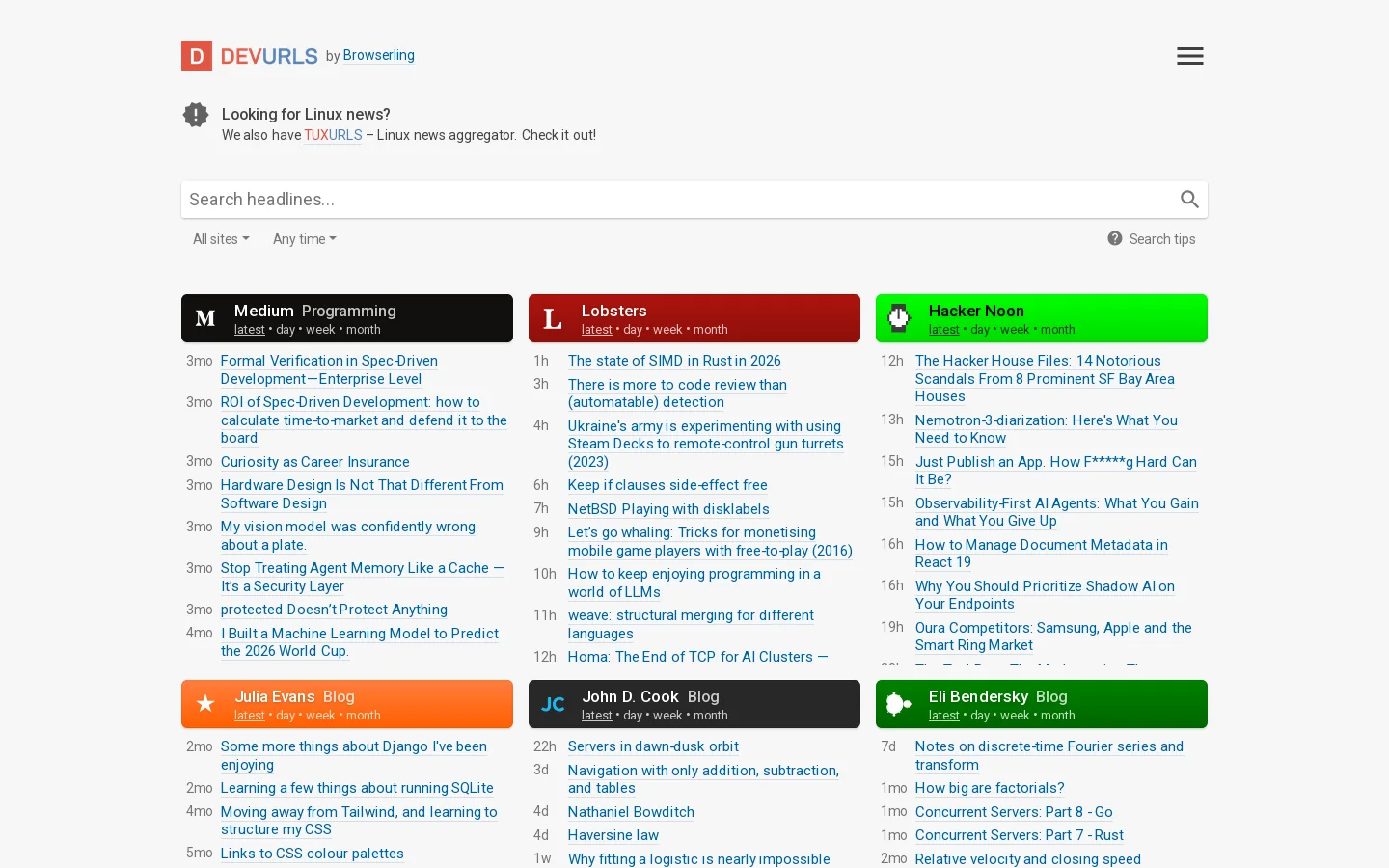Screen dimensions: 1389x868
Task: Open 'Keep if clauses side-effect free' article
Action: pyautogui.click(x=667, y=485)
